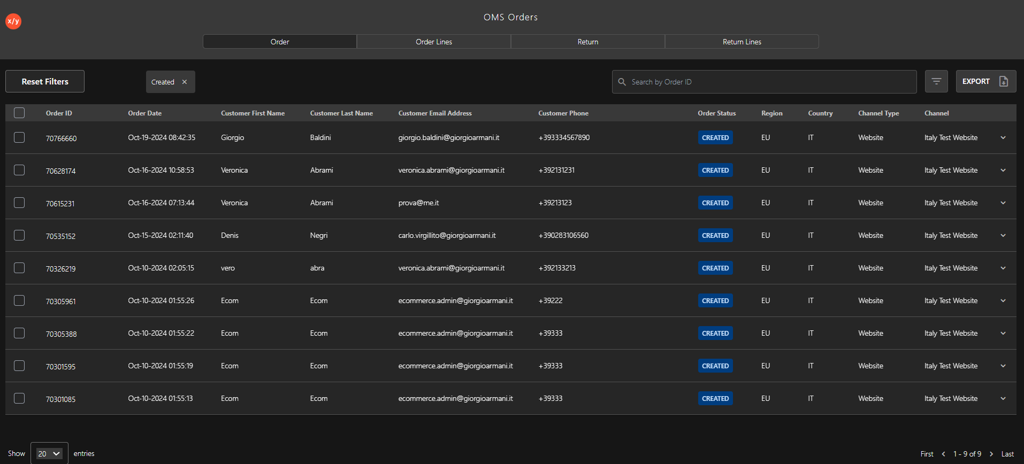Sort by Customer Last Name column header
This screenshot has height=464, width=1024.
(x=342, y=113)
